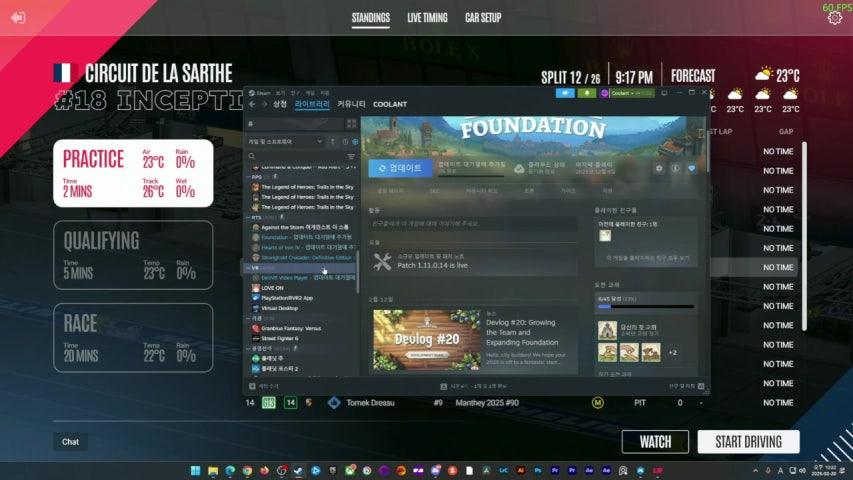Click Tomek Dreasu standings row

(521, 403)
